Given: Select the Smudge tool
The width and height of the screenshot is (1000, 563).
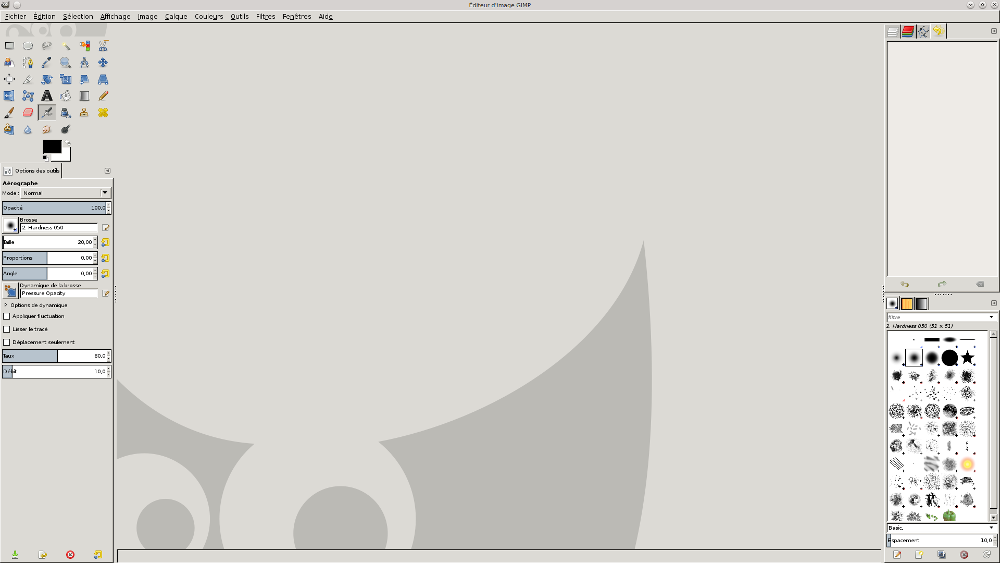Looking at the screenshot, I should [47, 129].
